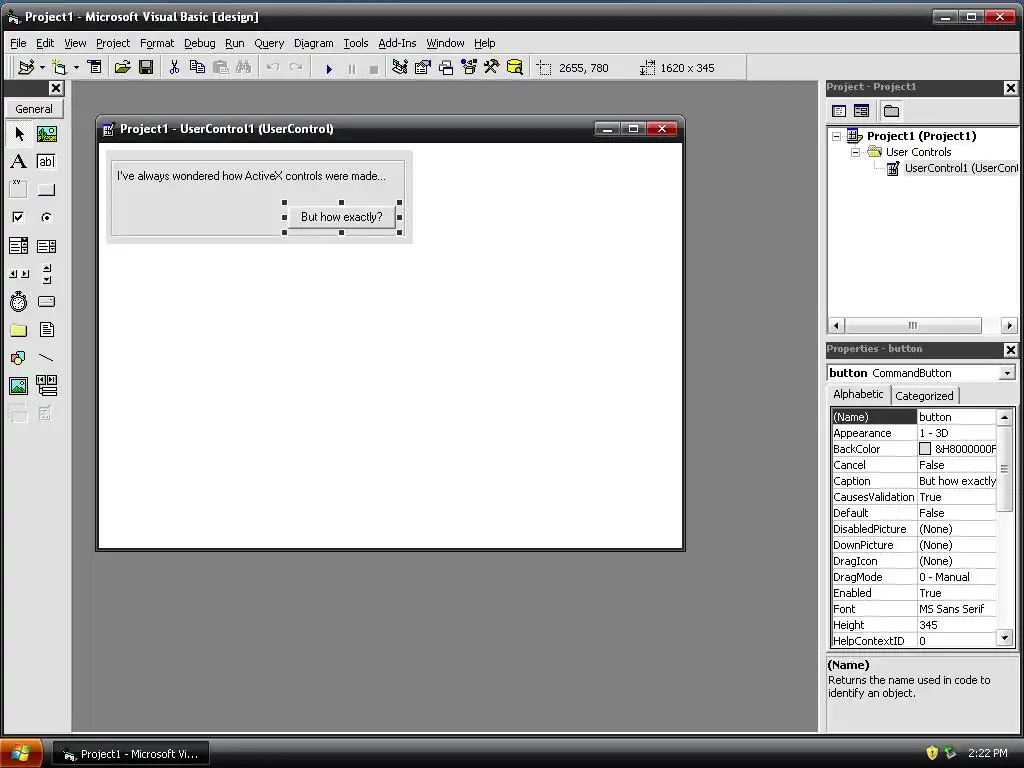The image size is (1024, 768).
Task: Select the Frame control tool
Action: click(18, 189)
